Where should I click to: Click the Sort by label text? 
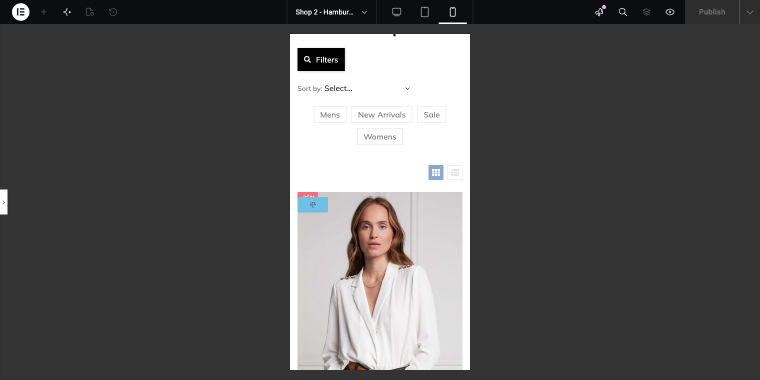click(310, 89)
